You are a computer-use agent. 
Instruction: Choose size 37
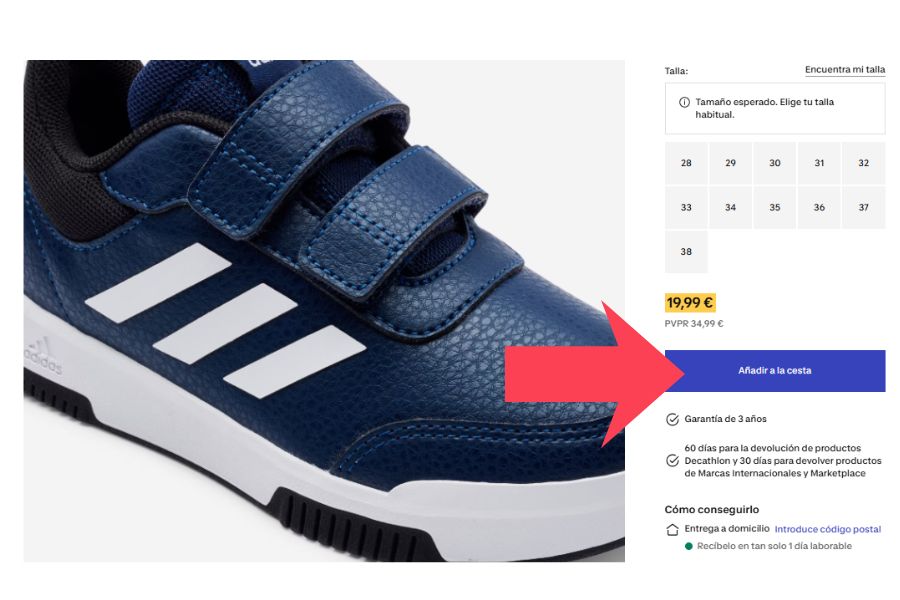tap(864, 207)
